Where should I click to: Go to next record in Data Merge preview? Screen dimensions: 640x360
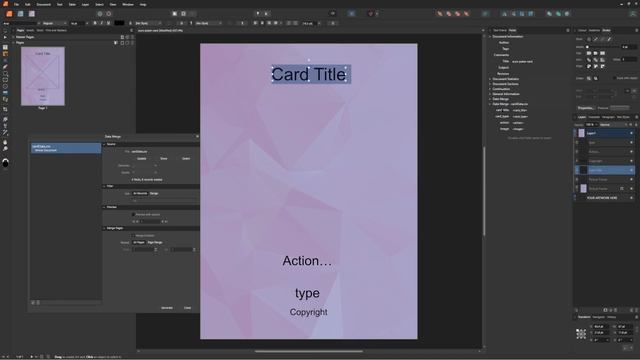(x=162, y=221)
